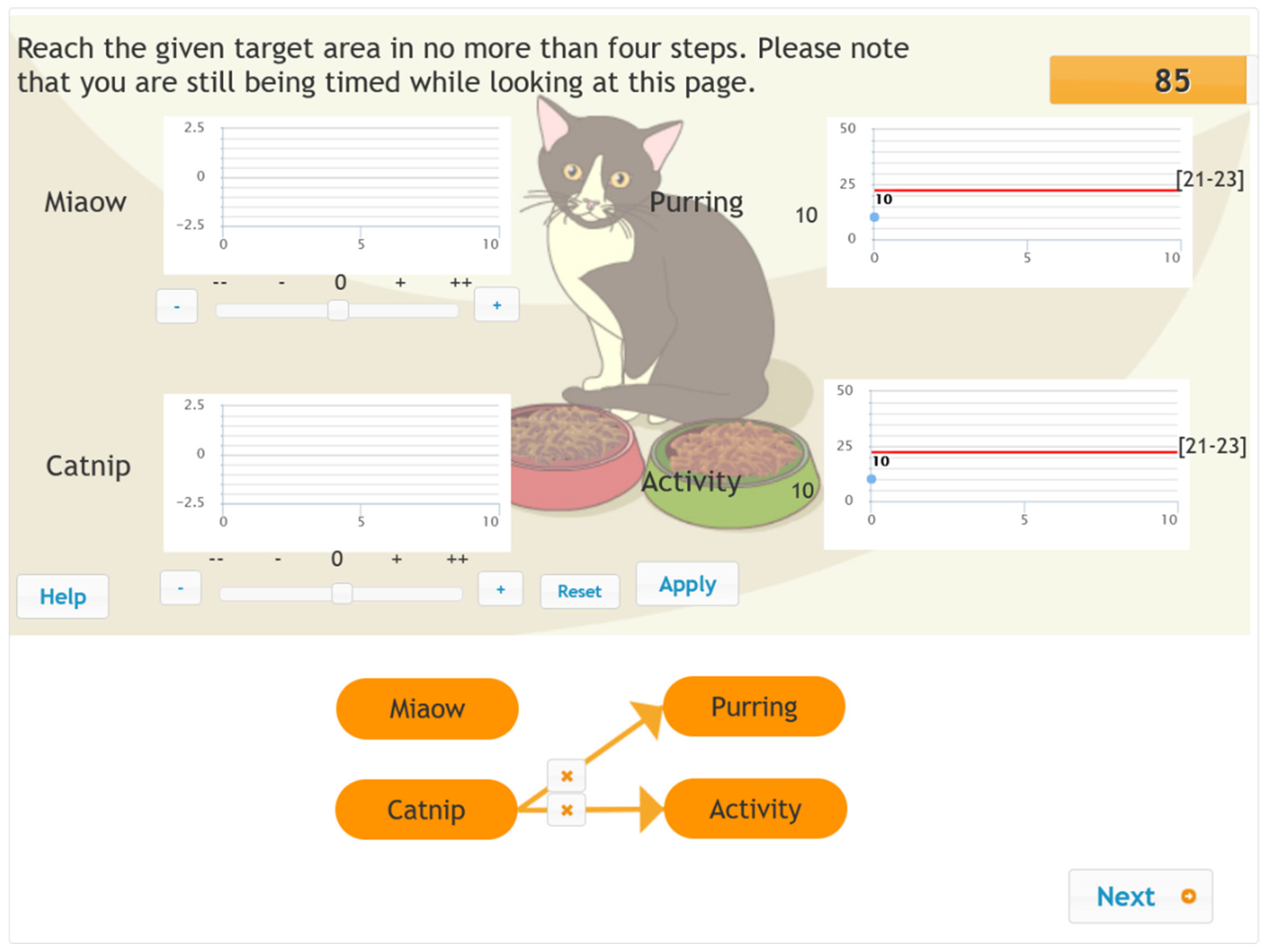Select the Miaow node in the diagram
Viewport: 1268px width, 952px height.
tap(427, 709)
